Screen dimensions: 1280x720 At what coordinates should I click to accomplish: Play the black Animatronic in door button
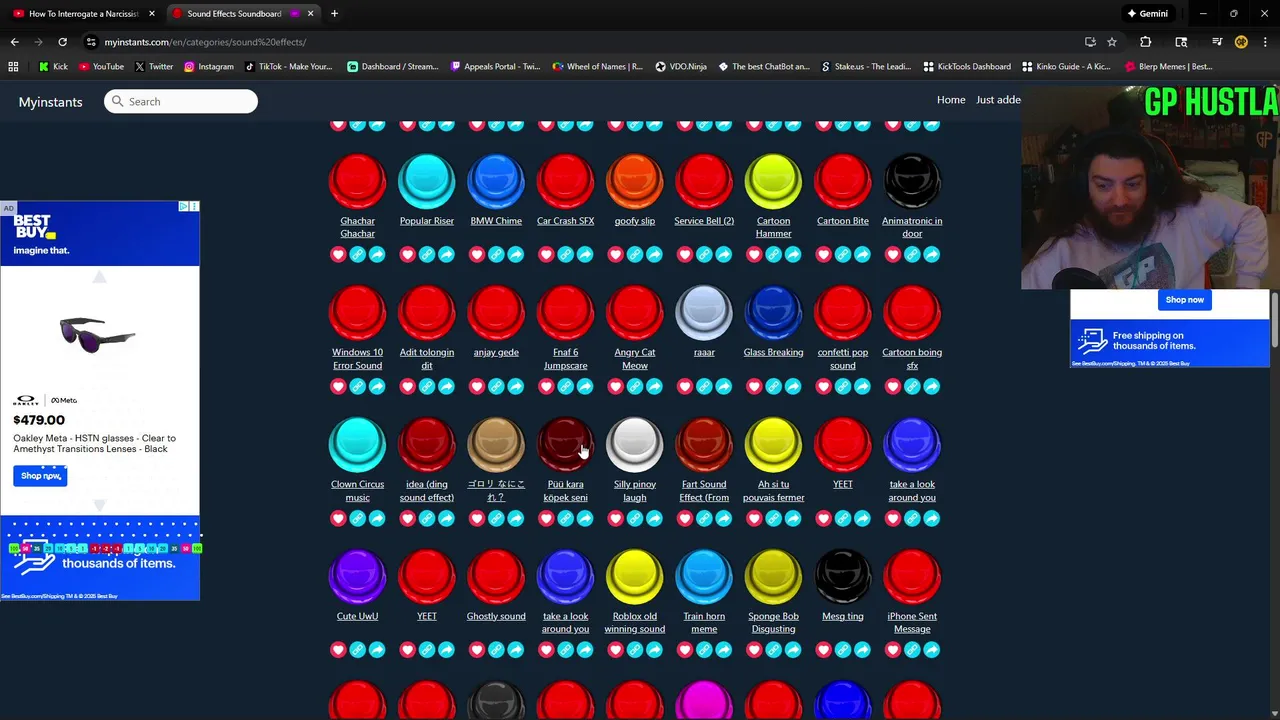tap(912, 181)
